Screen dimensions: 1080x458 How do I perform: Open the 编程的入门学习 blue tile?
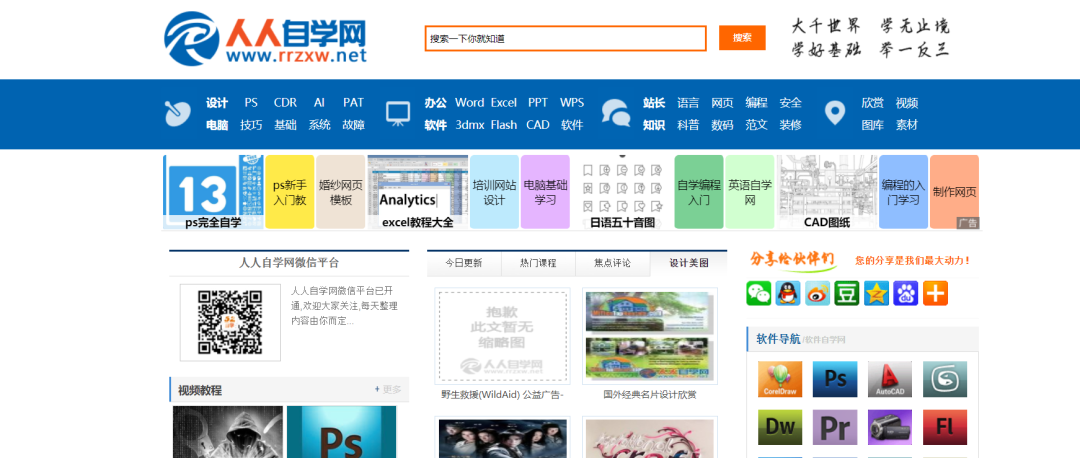click(x=903, y=192)
